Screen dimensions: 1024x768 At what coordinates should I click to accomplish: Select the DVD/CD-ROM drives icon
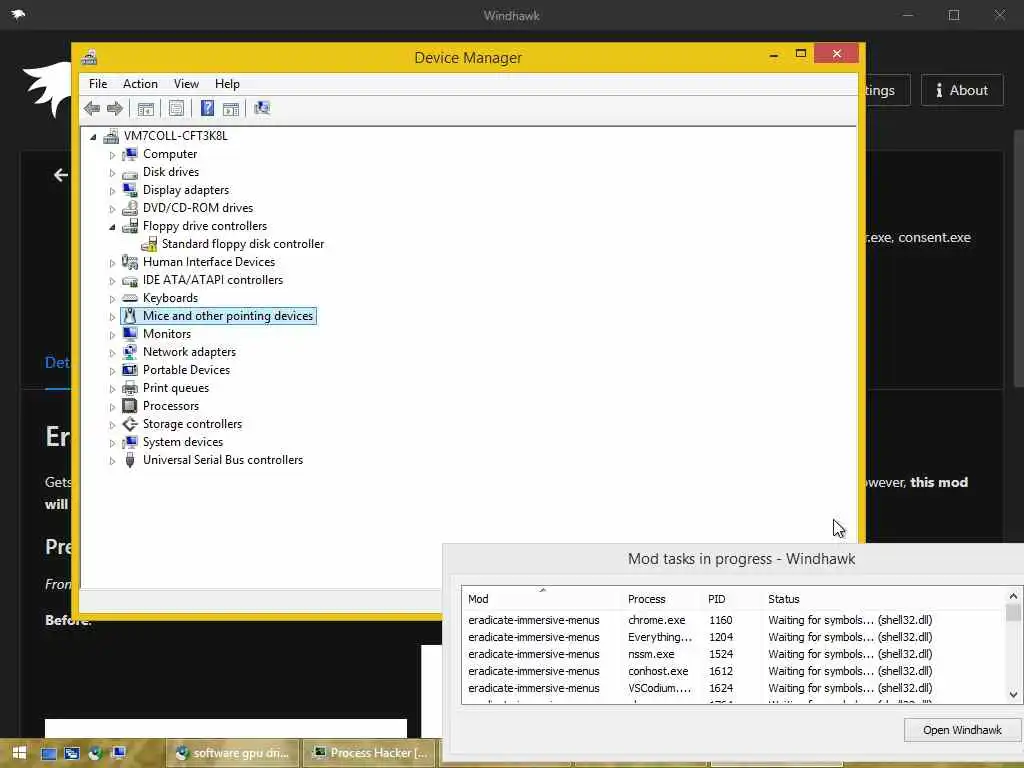(x=130, y=208)
